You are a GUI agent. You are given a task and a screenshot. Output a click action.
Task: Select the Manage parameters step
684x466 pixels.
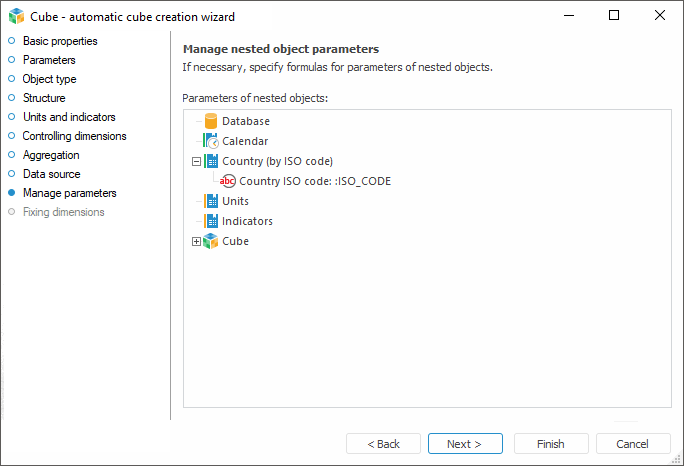pyautogui.click(x=69, y=193)
